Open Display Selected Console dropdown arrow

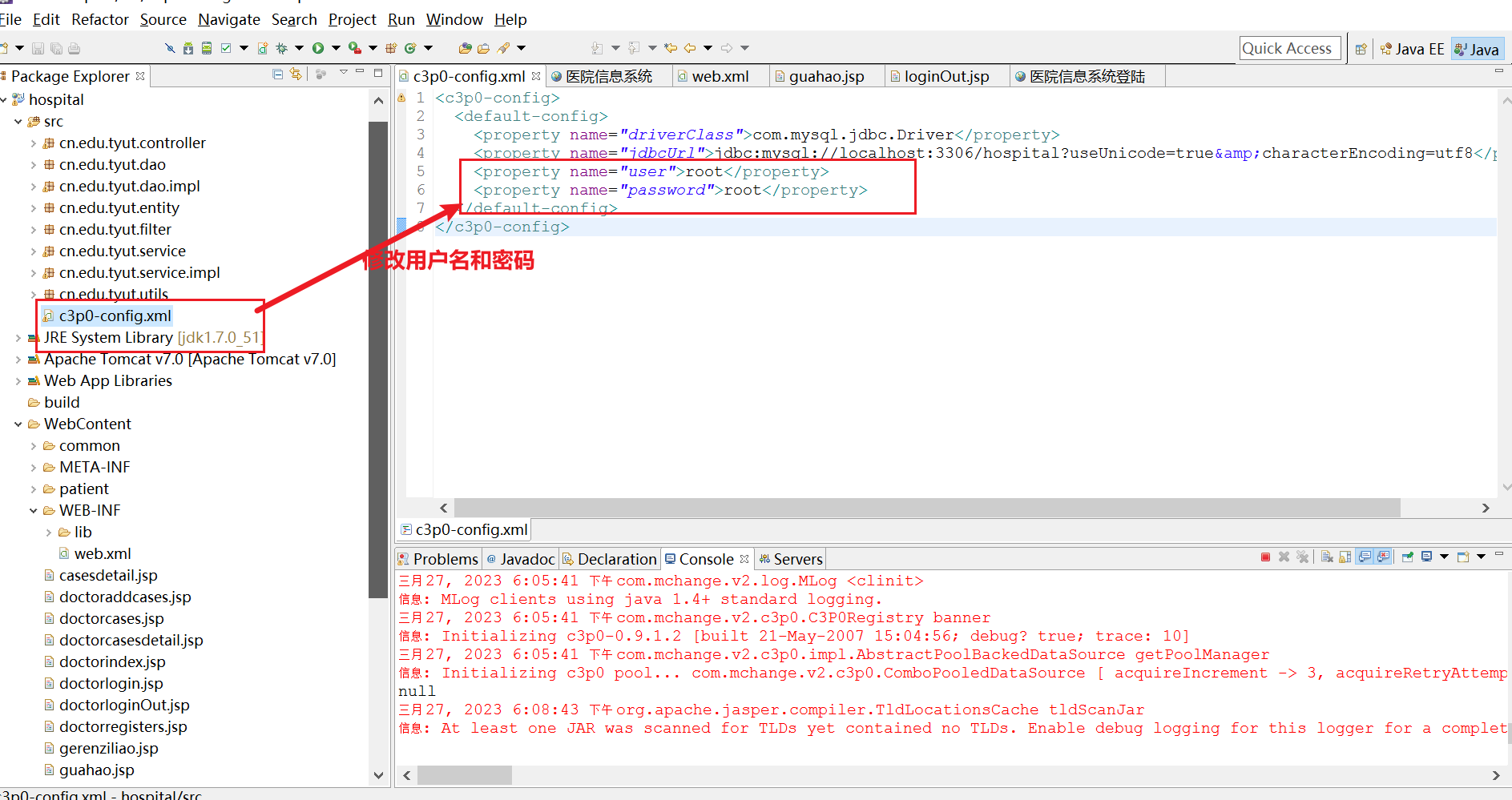pos(1444,557)
